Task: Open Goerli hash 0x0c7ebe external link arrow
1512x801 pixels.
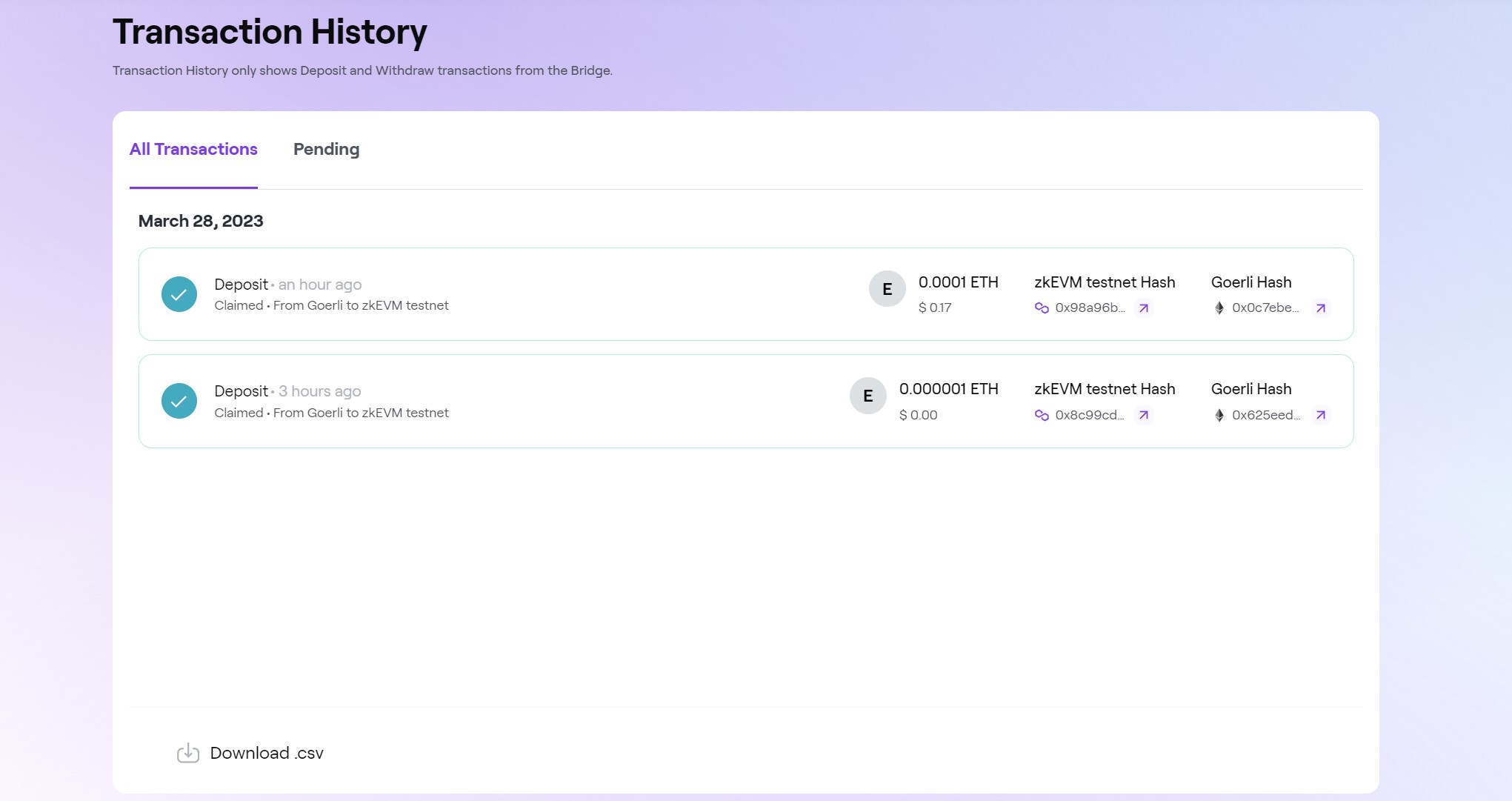Action: pyautogui.click(x=1321, y=308)
